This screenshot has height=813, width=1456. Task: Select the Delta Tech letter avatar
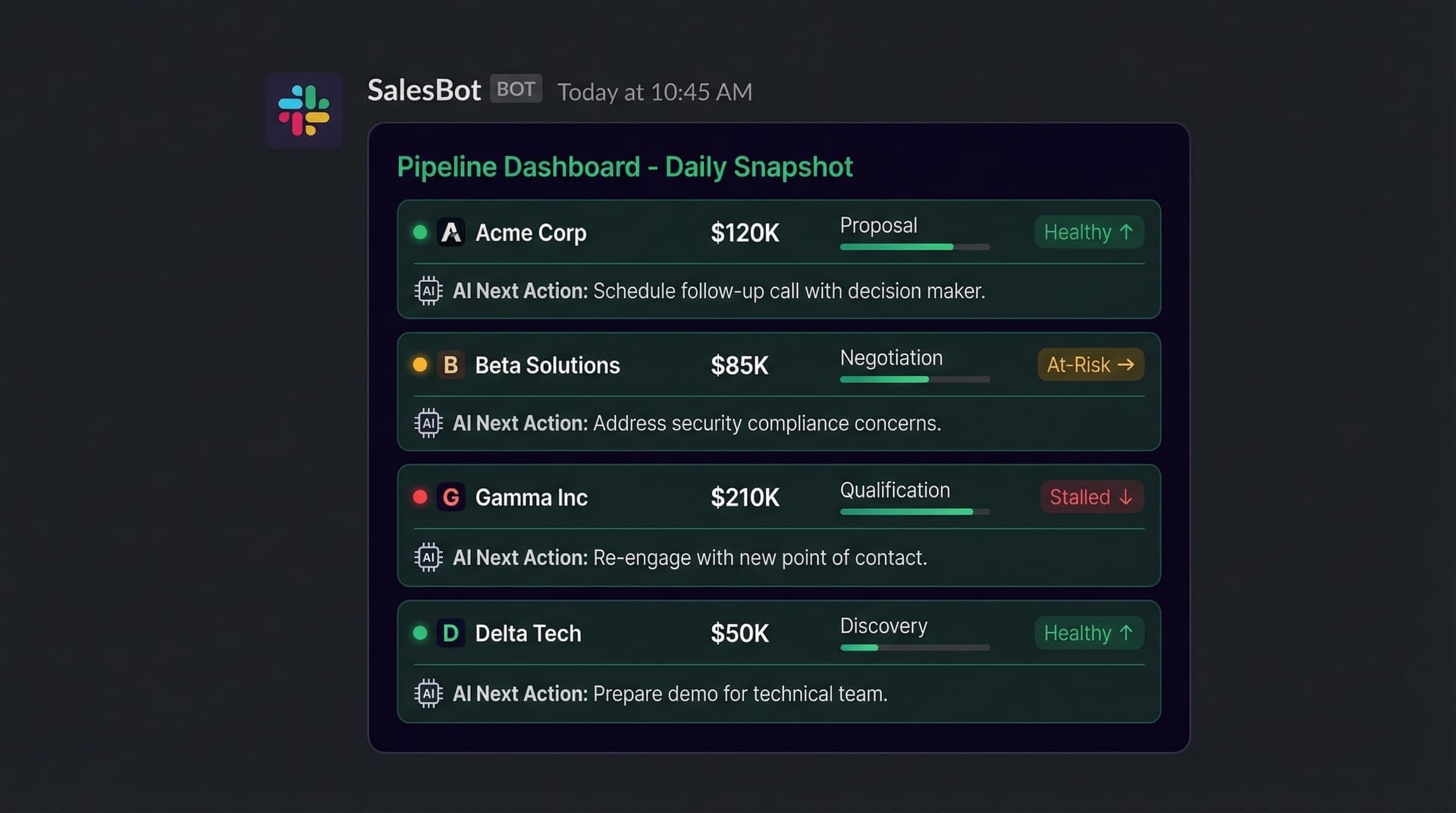coord(451,633)
